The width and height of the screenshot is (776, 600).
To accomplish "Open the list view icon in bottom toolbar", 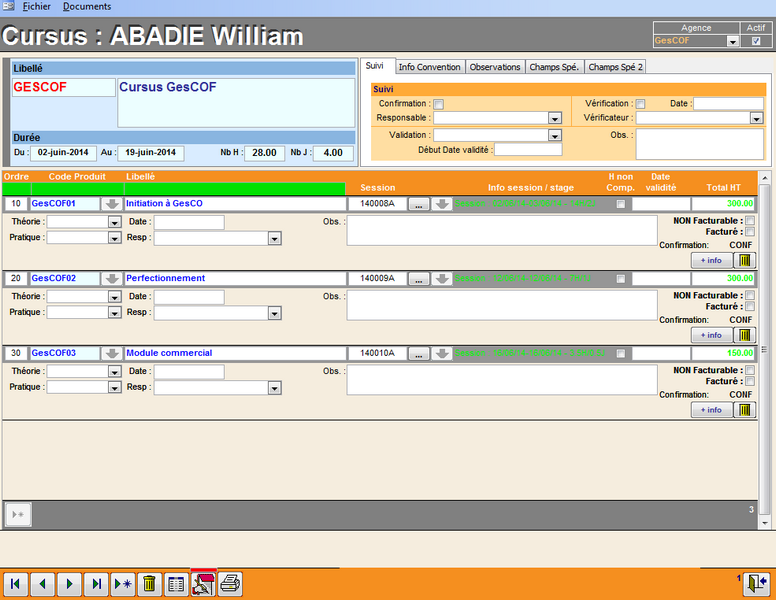I will [176, 584].
